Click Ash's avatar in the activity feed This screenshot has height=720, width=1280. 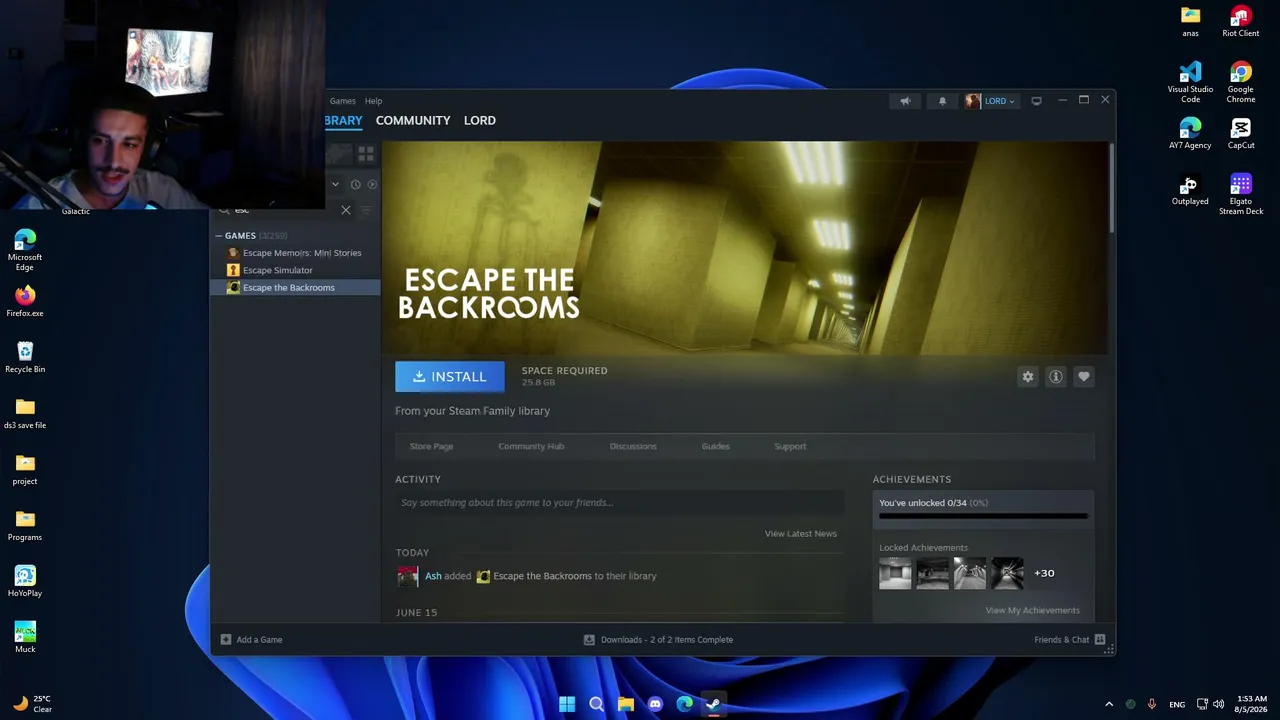408,576
